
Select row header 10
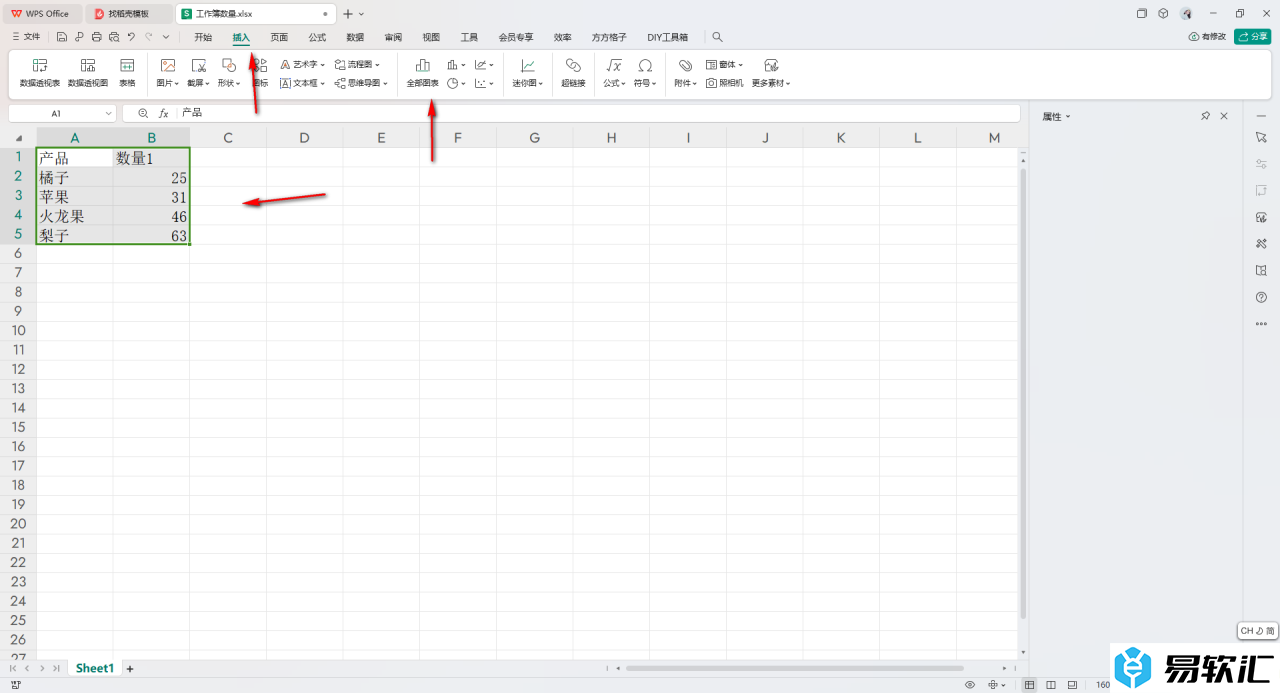click(18, 331)
